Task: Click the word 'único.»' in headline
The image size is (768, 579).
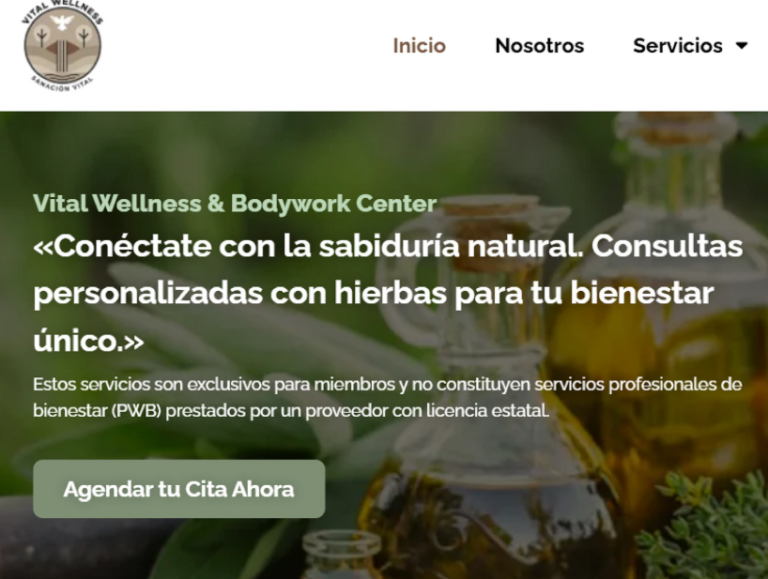Action: point(89,340)
